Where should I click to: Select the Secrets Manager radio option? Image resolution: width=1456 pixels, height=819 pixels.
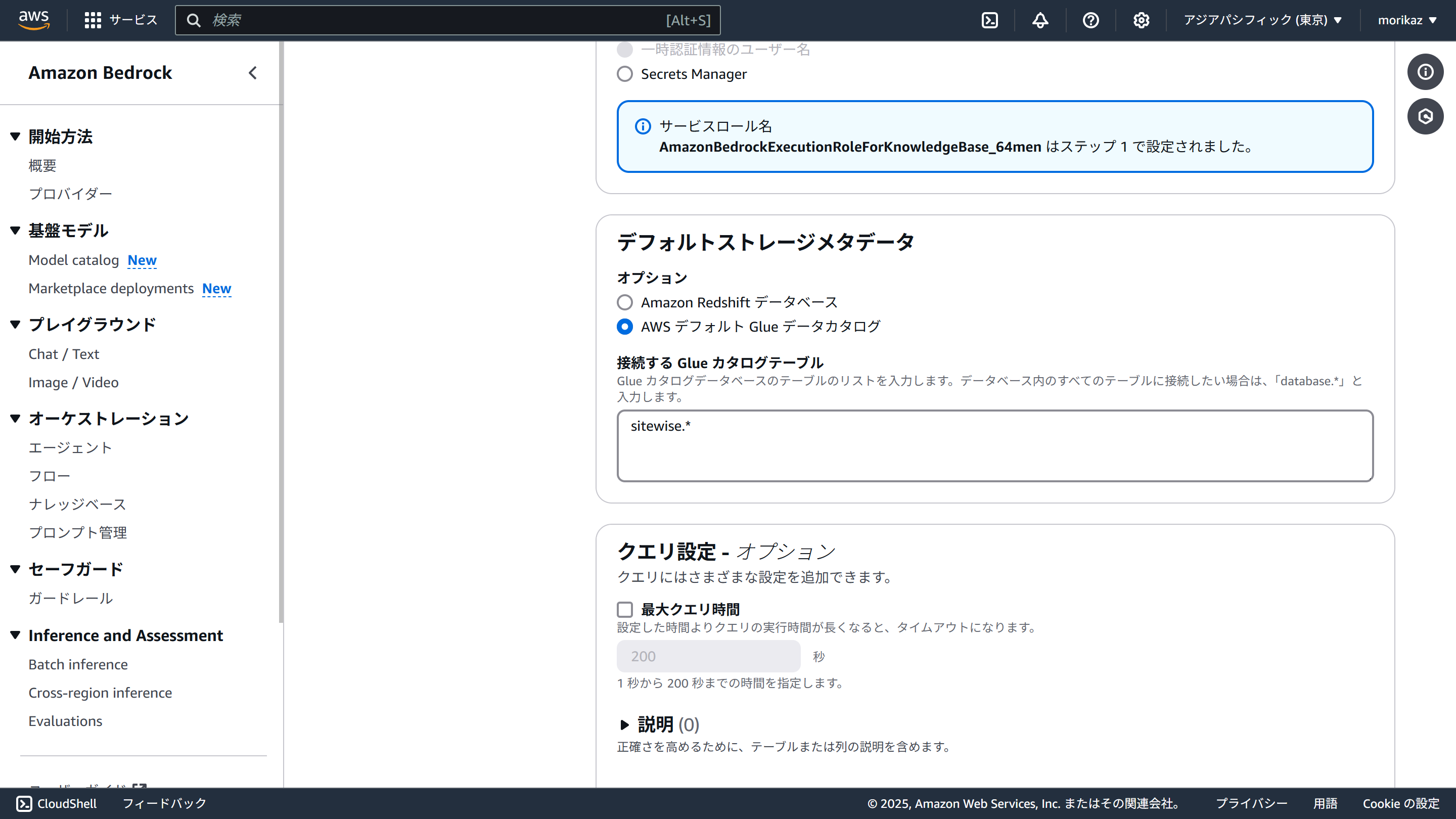[624, 74]
